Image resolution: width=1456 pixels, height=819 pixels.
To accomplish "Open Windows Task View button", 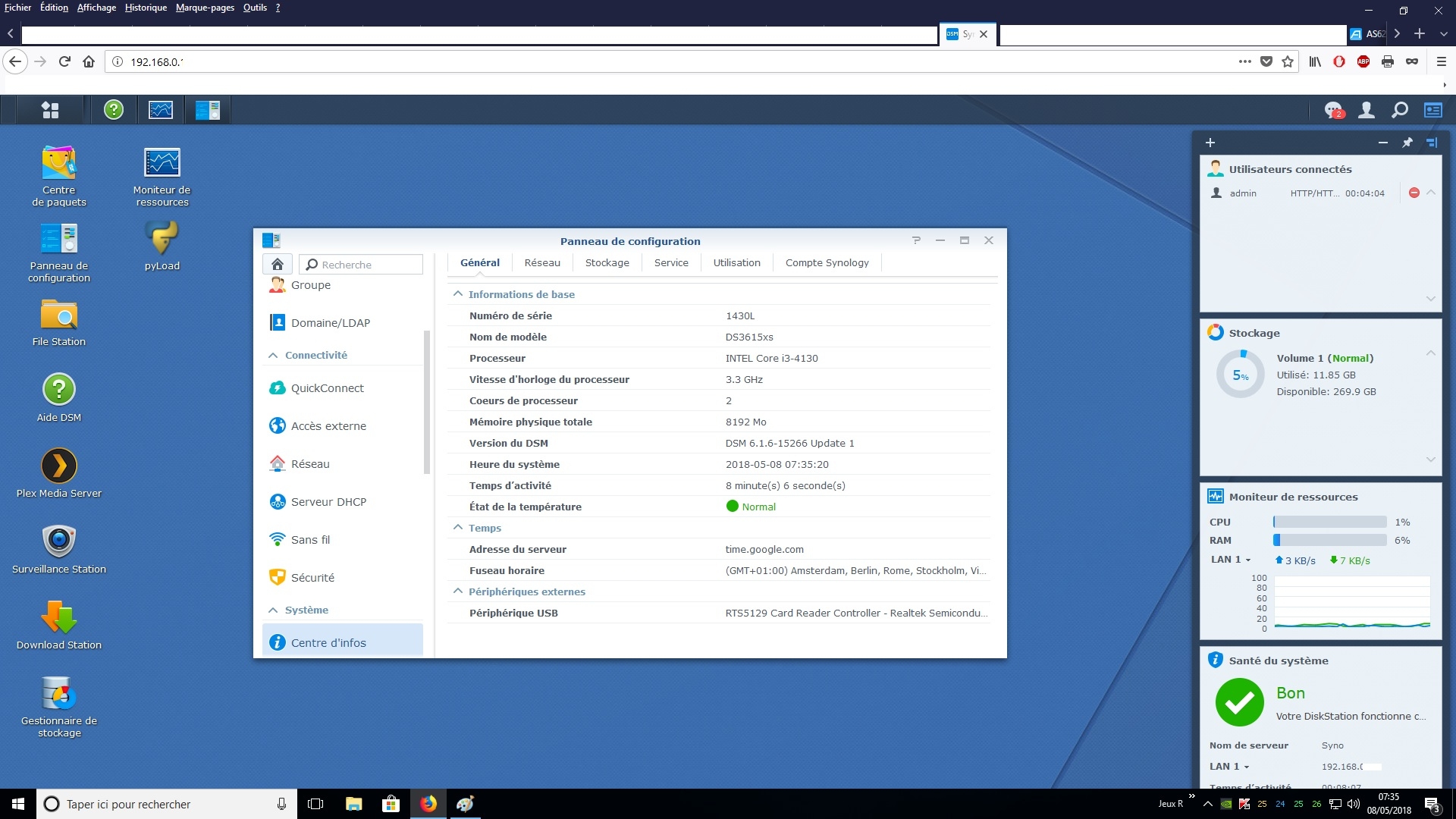I will [x=315, y=804].
